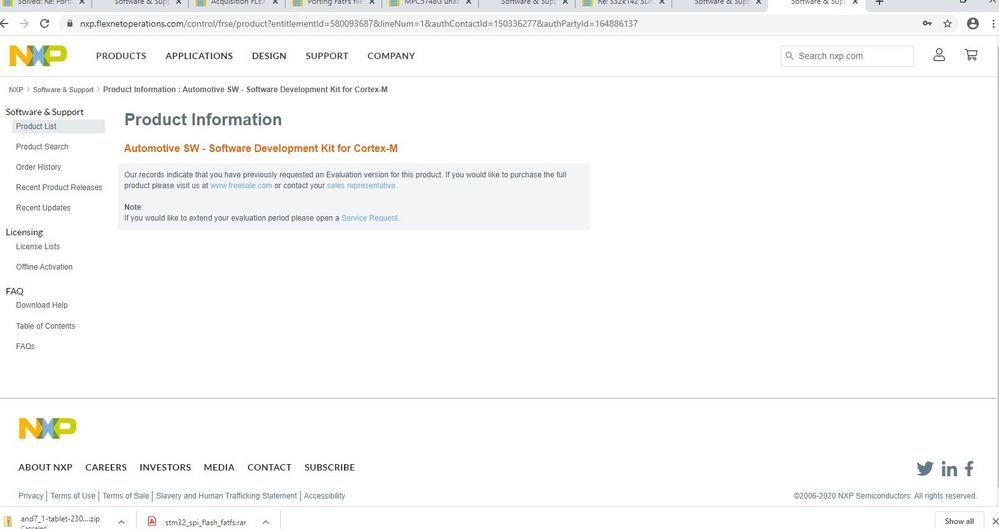Open Recent Updates in the sidebar

click(x=43, y=208)
